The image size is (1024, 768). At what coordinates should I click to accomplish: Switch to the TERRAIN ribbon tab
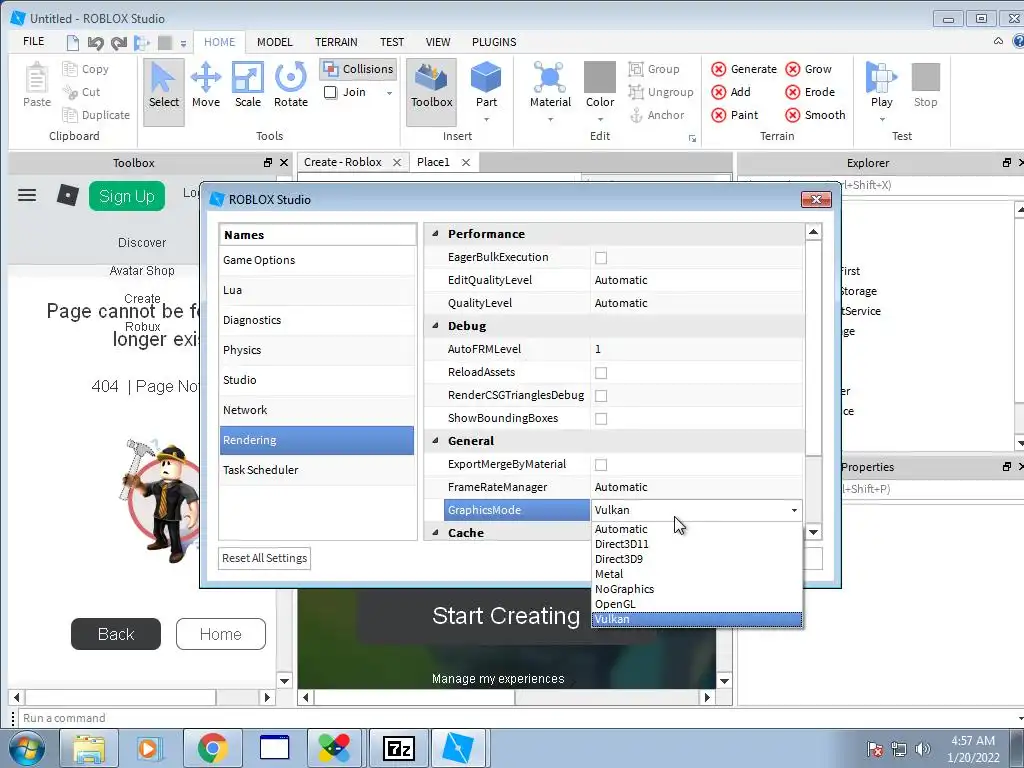(x=336, y=42)
